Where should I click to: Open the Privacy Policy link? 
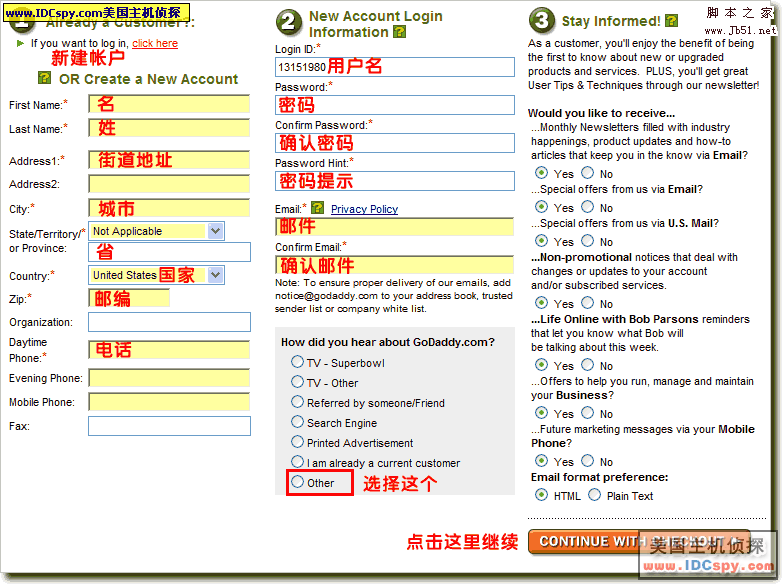point(364,209)
